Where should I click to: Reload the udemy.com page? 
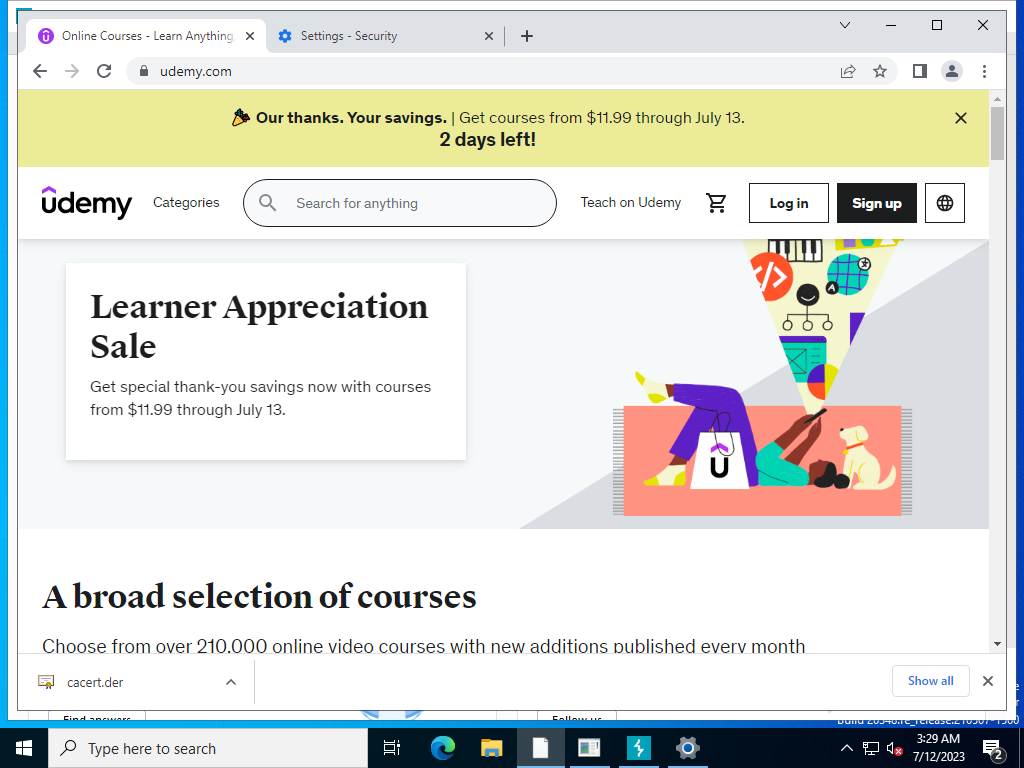104,71
